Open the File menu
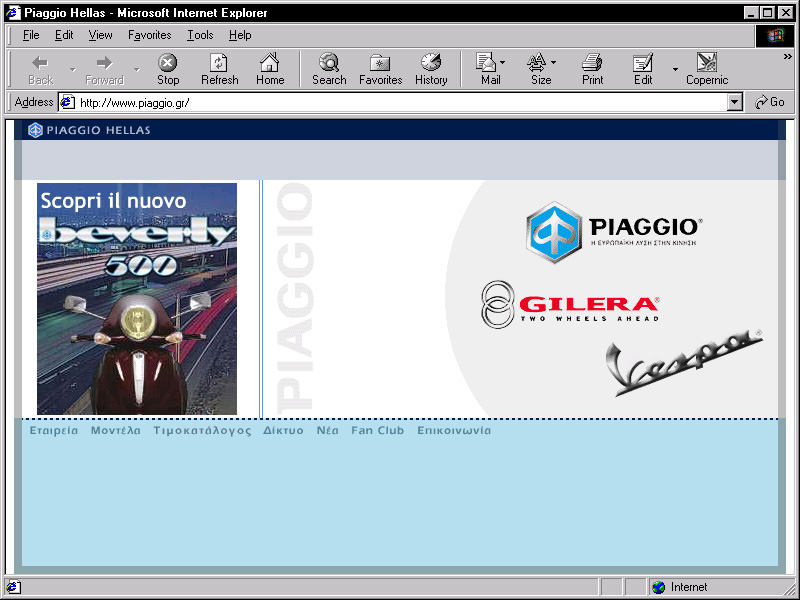 31,35
